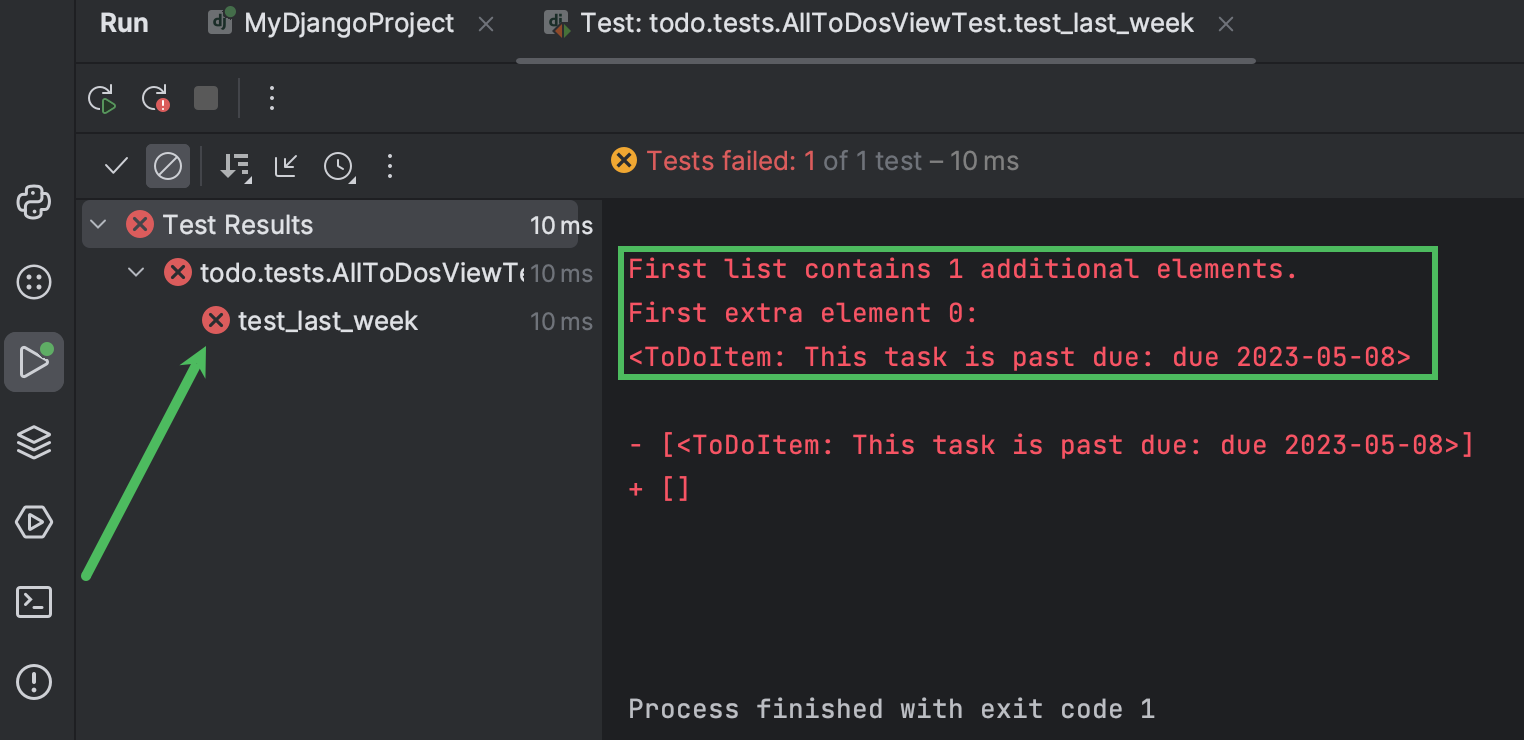This screenshot has width=1524, height=740.
Task: Toggle the Run tool window sidebar button
Action: (x=34, y=361)
